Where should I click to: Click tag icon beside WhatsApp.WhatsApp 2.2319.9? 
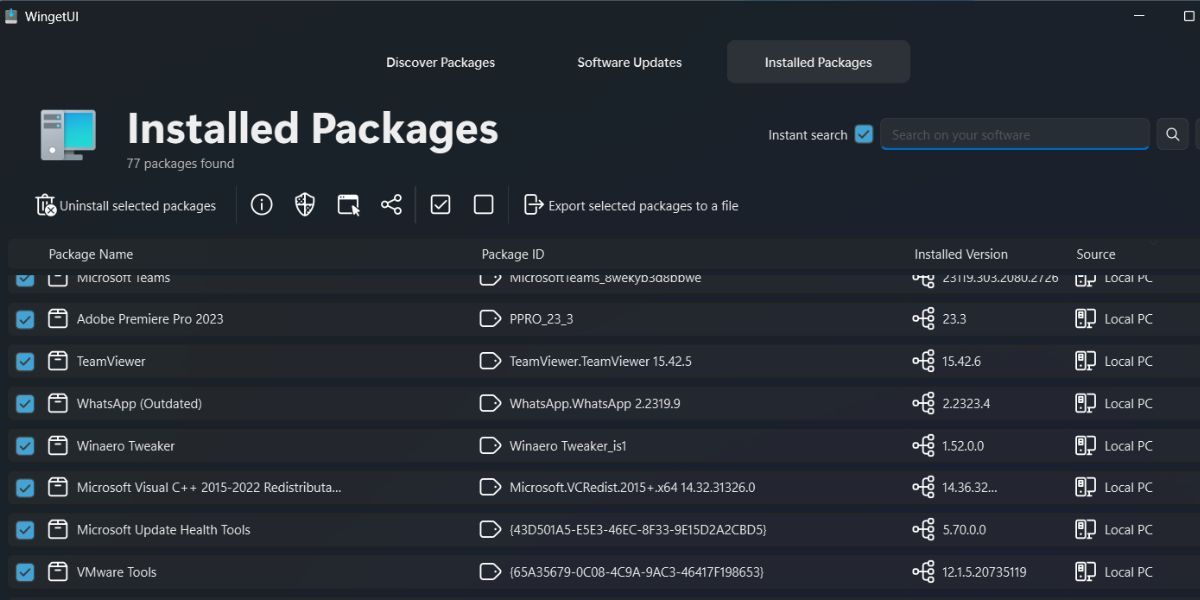click(490, 404)
